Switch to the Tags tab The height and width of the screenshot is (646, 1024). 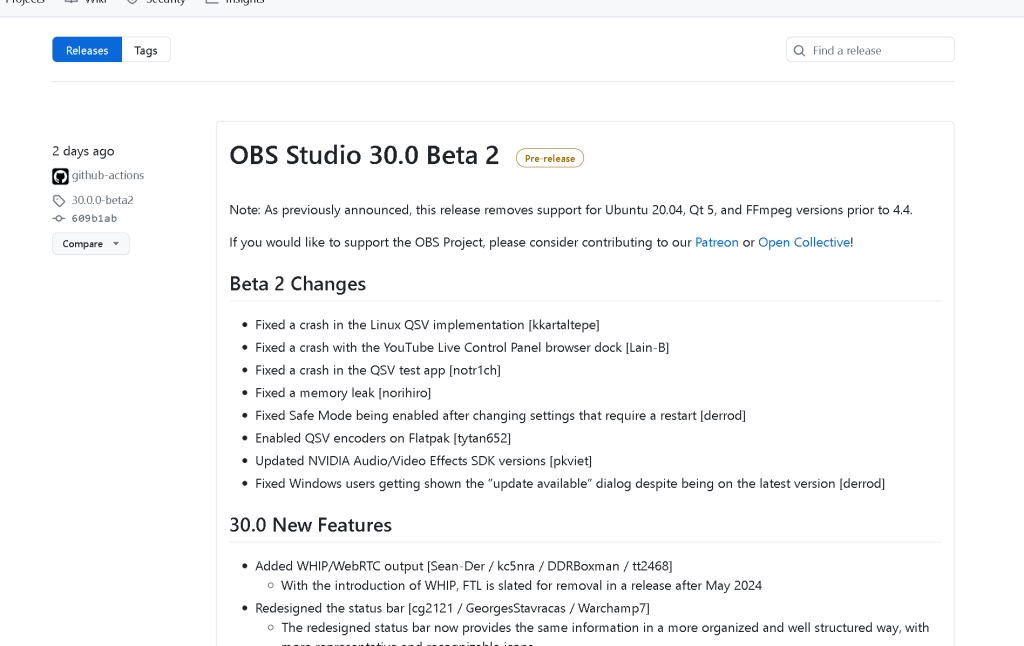pyautogui.click(x=146, y=50)
